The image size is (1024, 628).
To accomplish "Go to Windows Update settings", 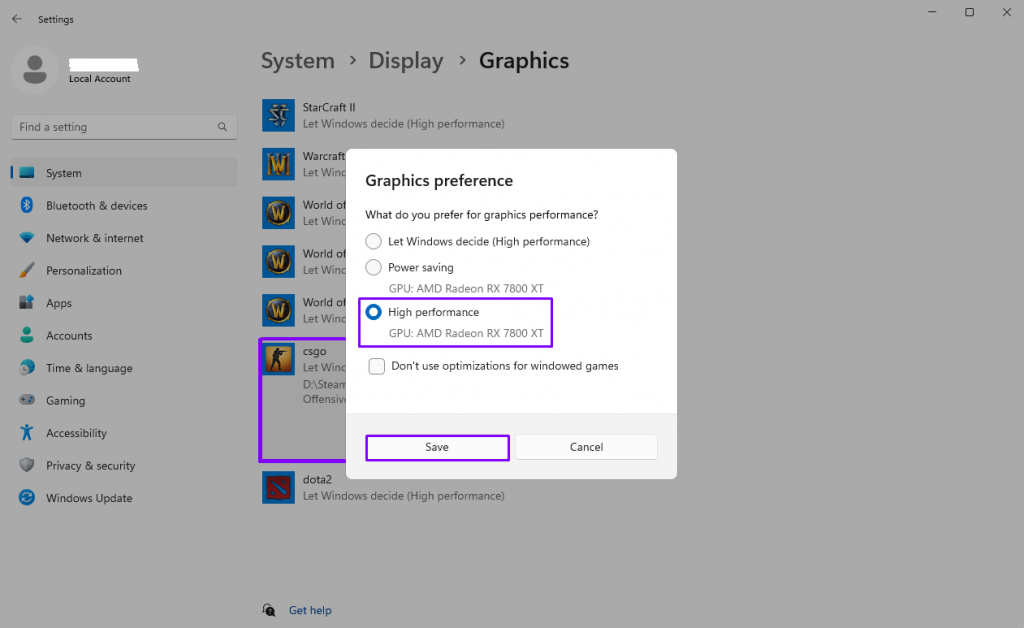I will (x=88, y=498).
